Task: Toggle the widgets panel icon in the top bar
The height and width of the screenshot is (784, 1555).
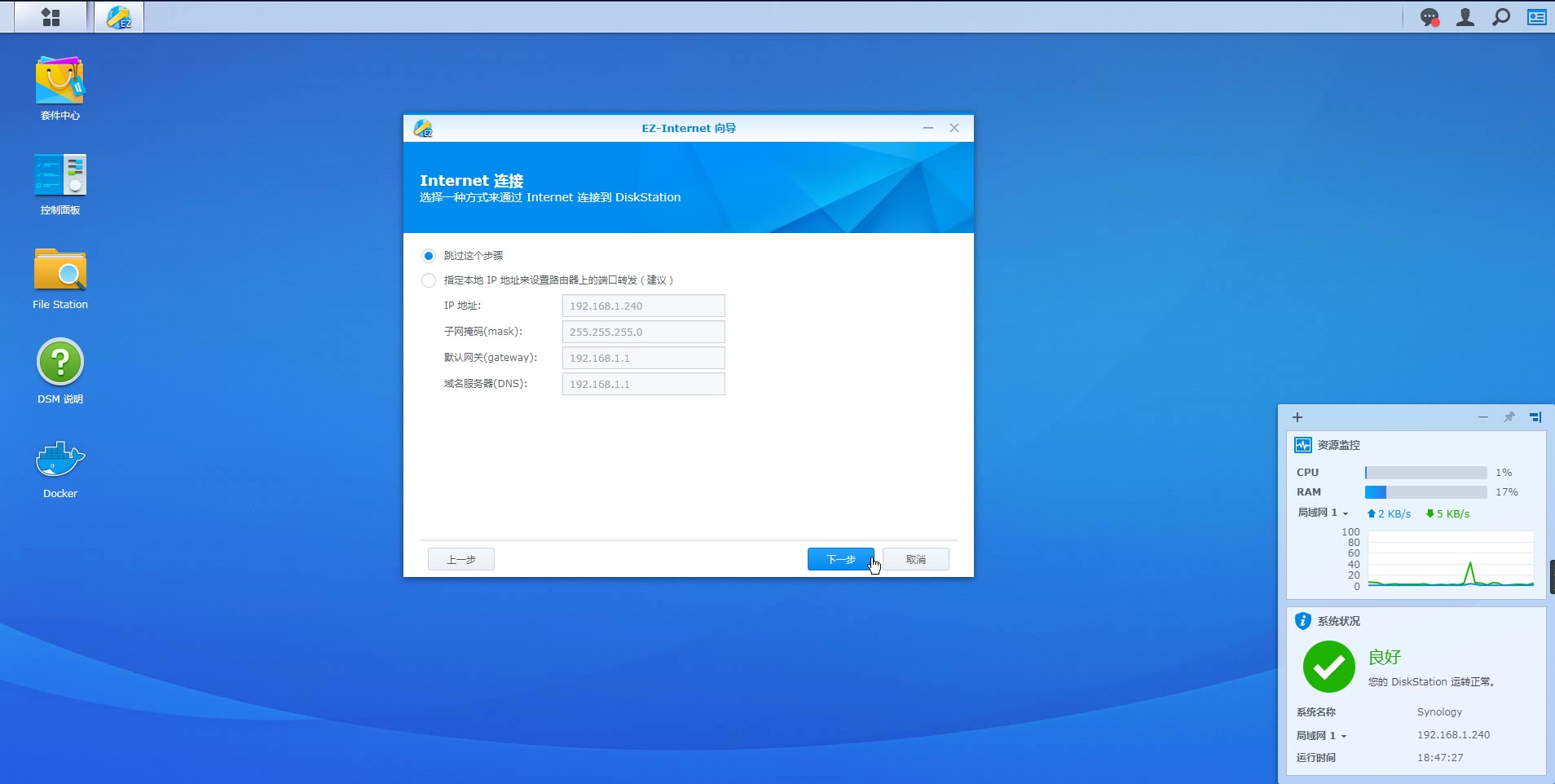Action: (x=1537, y=17)
